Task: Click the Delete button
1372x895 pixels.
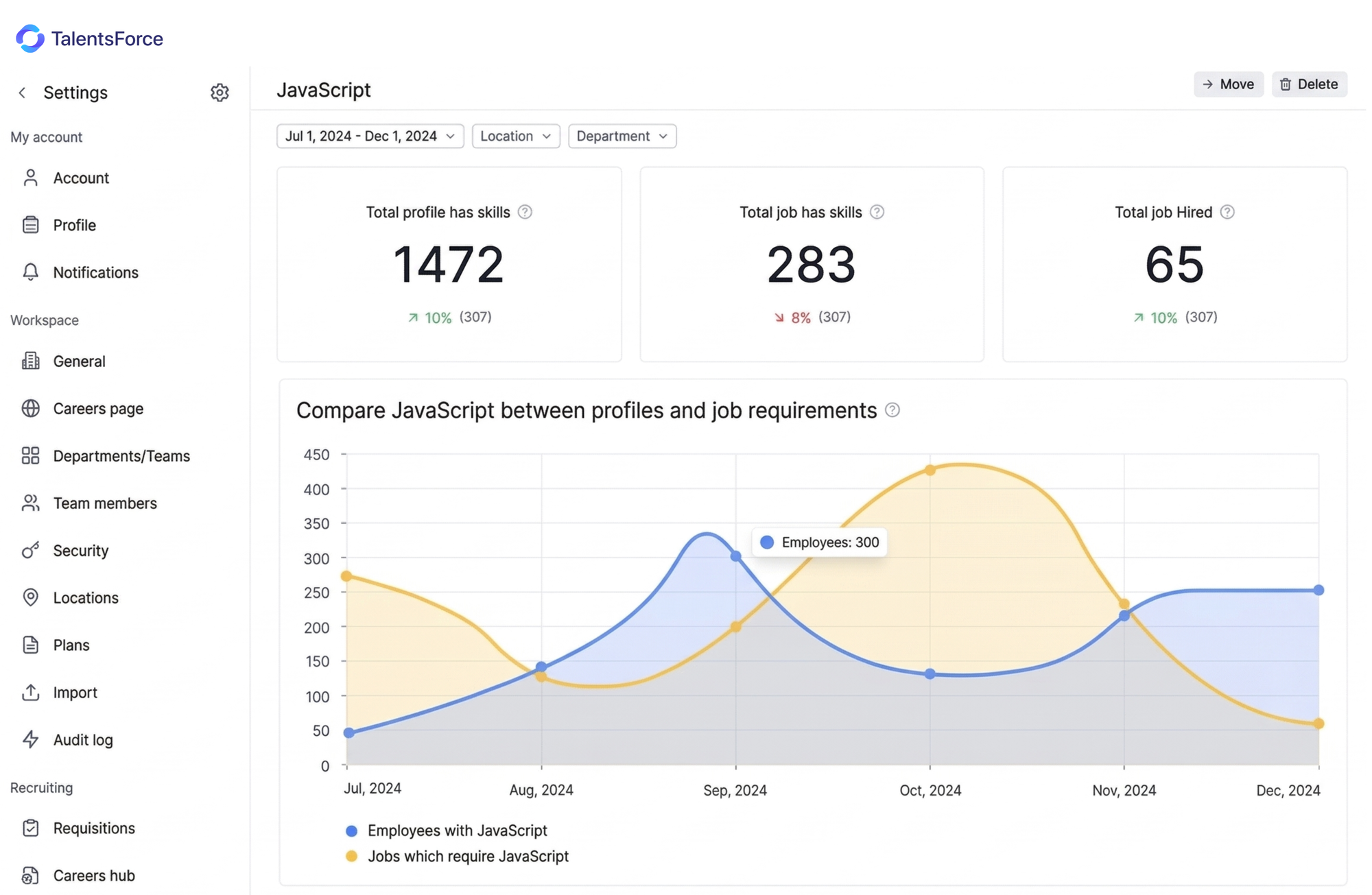Action: (1309, 84)
